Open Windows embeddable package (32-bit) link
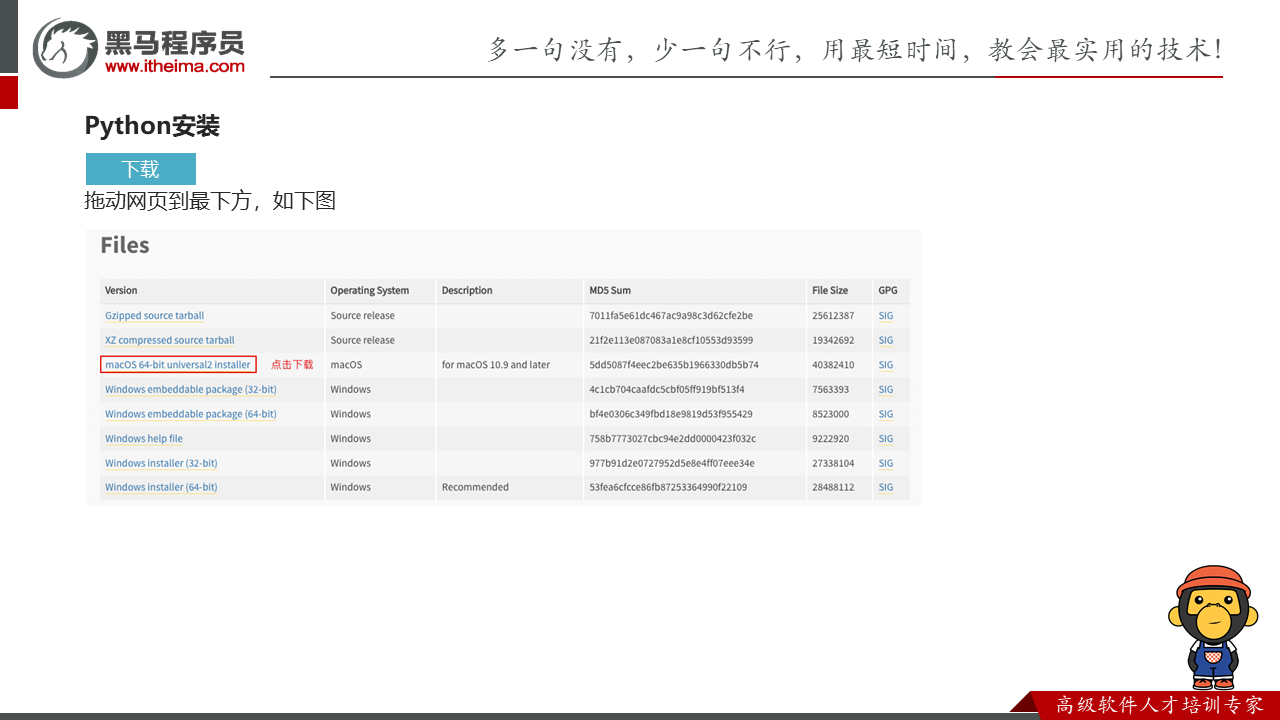1280x720 pixels. (190, 389)
